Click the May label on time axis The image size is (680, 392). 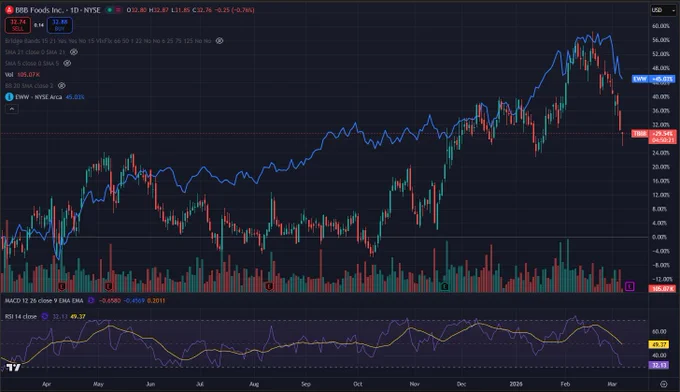point(98,384)
